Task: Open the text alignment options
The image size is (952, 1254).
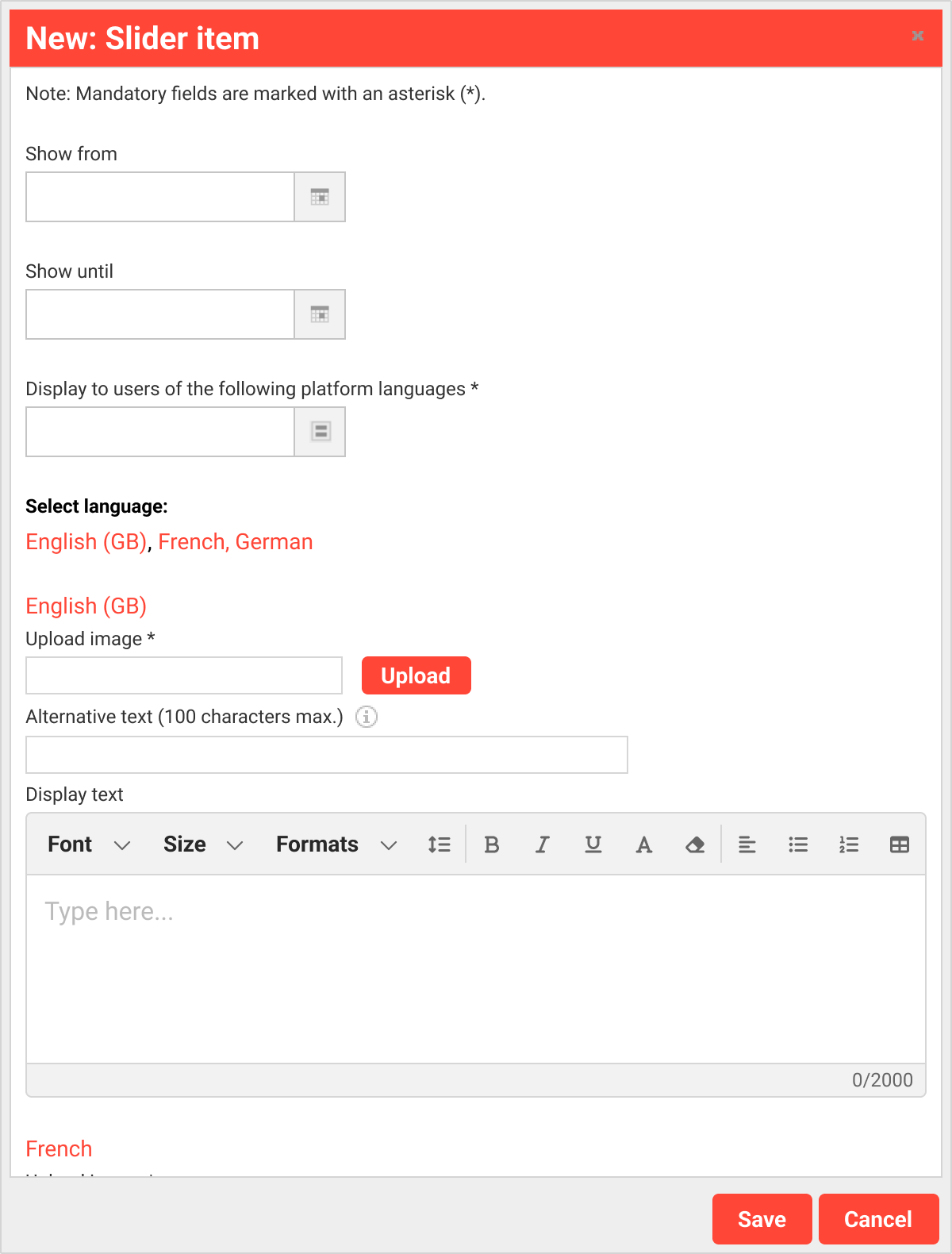Action: pos(747,844)
